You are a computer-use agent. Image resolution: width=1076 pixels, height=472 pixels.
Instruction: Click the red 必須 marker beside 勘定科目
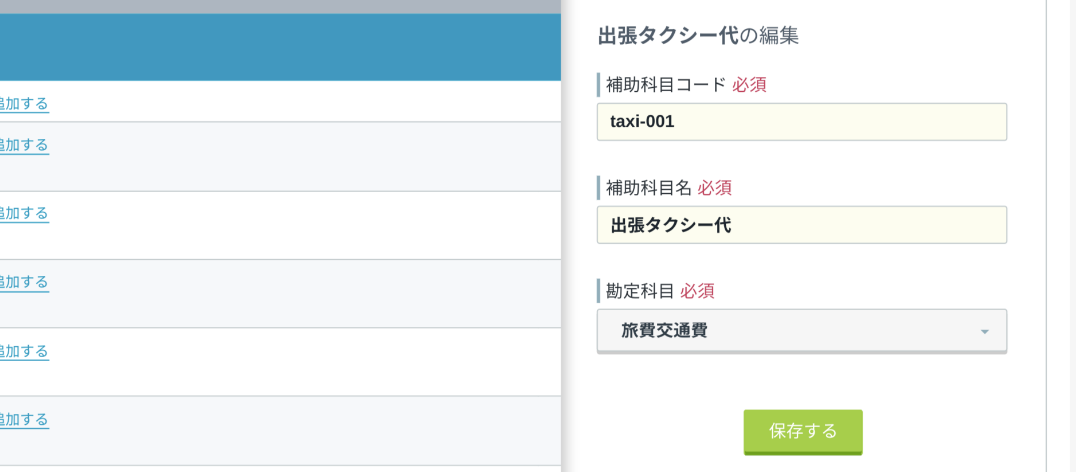(x=698, y=291)
